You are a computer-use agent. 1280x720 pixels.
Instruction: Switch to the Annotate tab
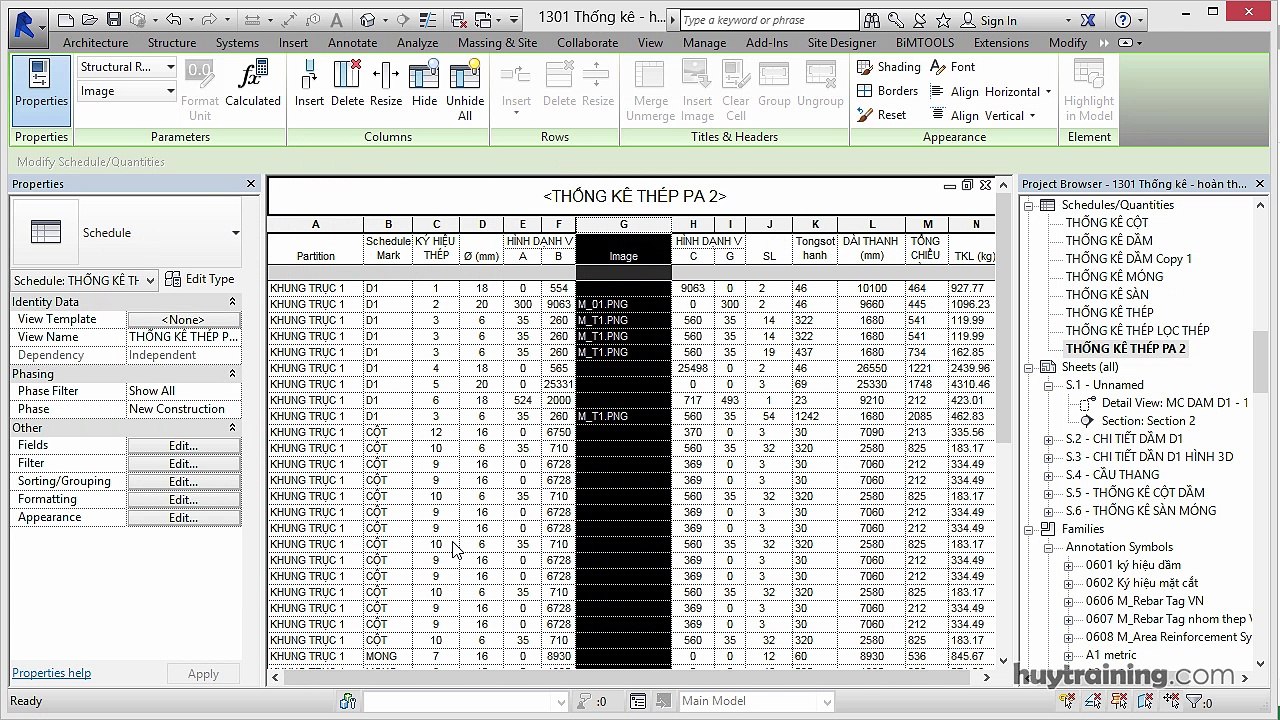pos(352,43)
